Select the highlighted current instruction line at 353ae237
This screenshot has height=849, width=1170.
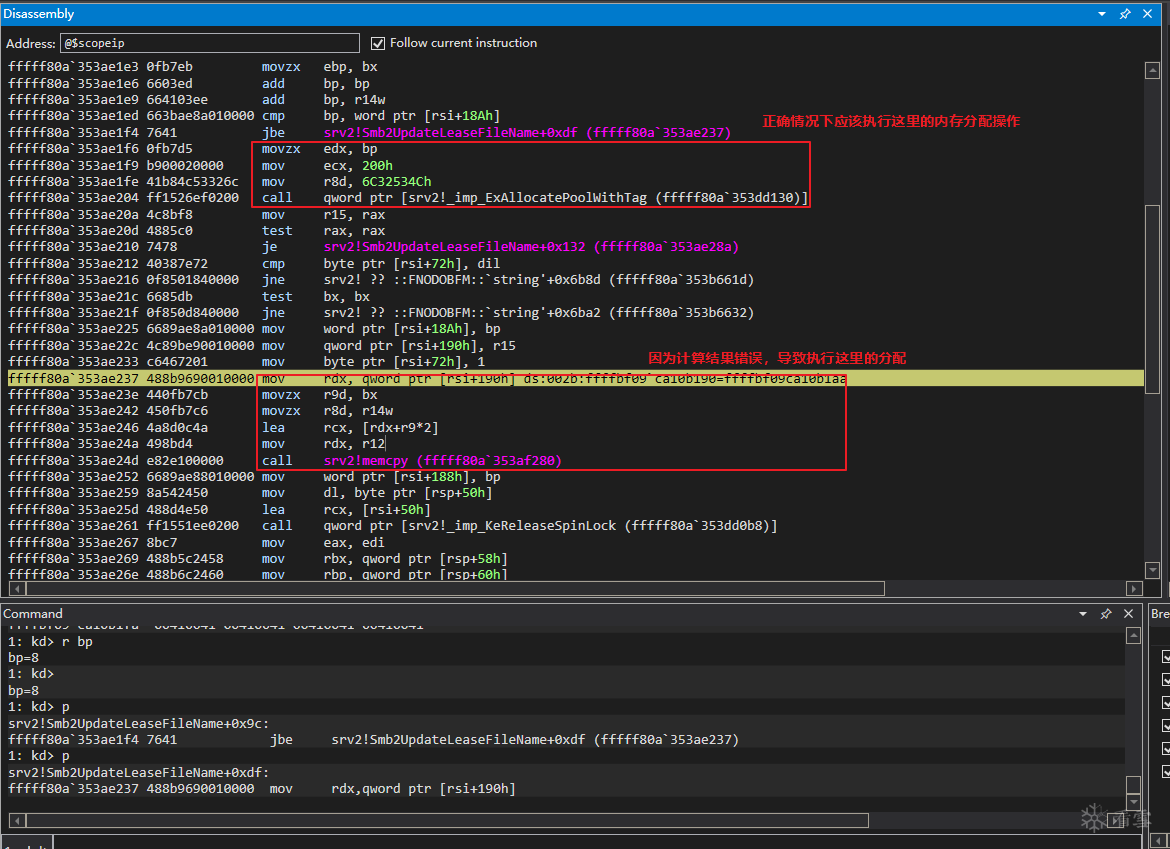click(575, 378)
